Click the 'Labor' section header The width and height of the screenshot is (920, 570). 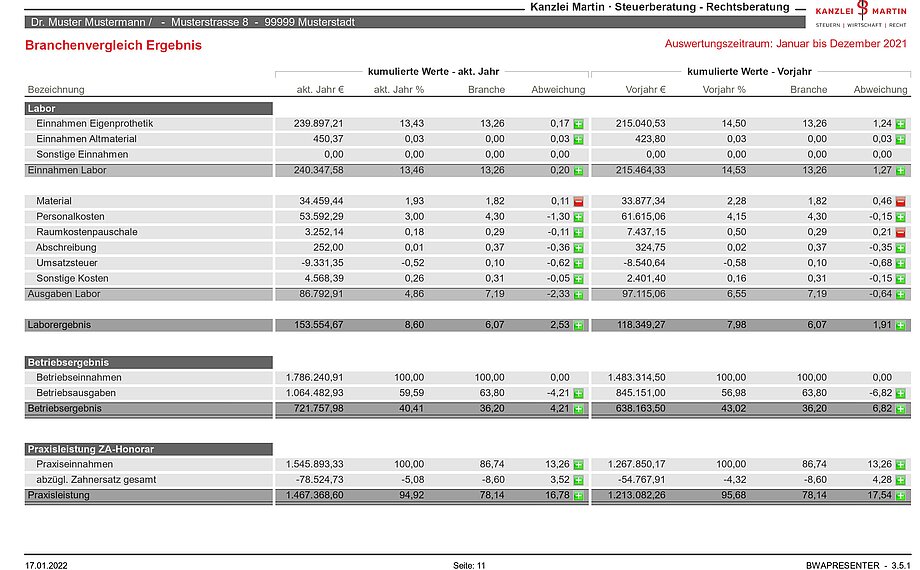point(148,109)
